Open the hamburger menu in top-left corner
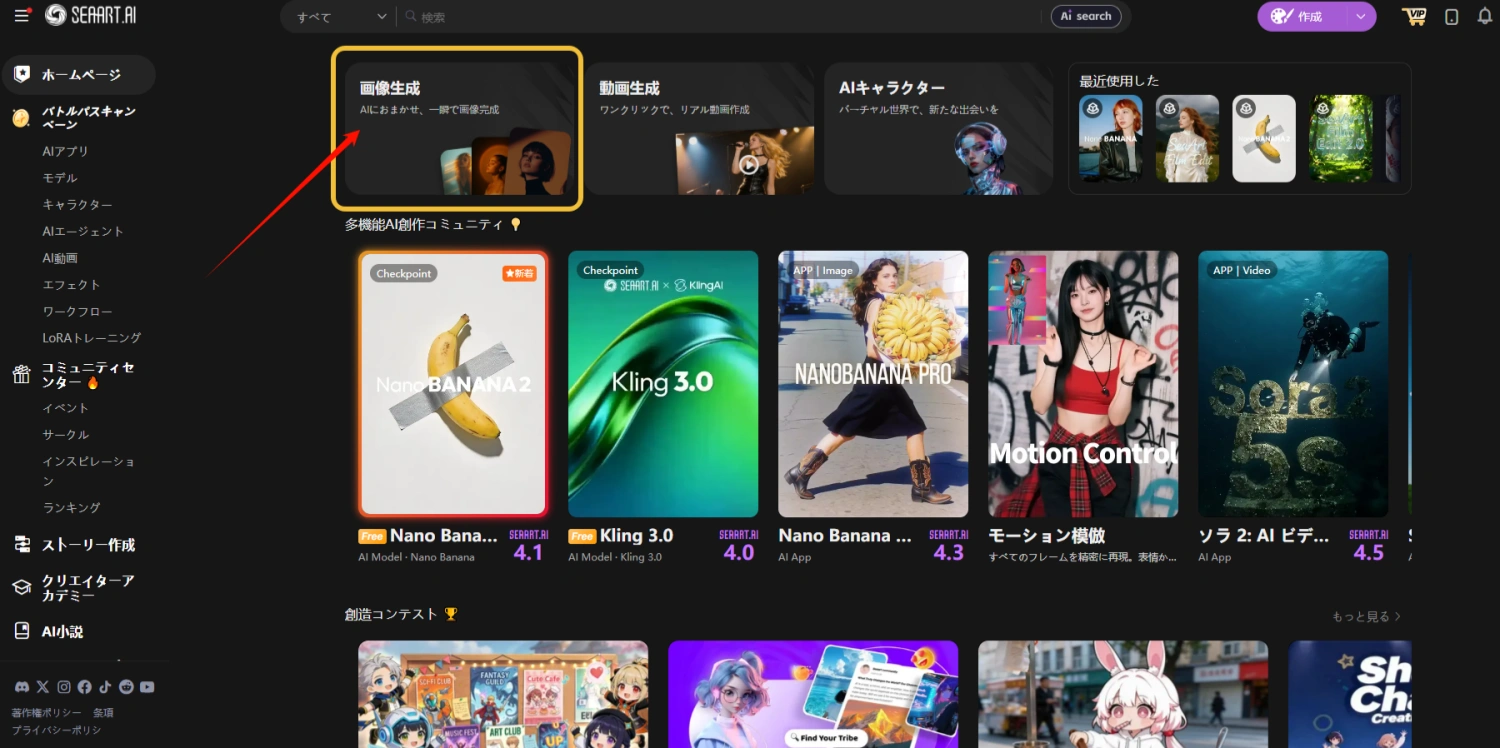 click(22, 15)
